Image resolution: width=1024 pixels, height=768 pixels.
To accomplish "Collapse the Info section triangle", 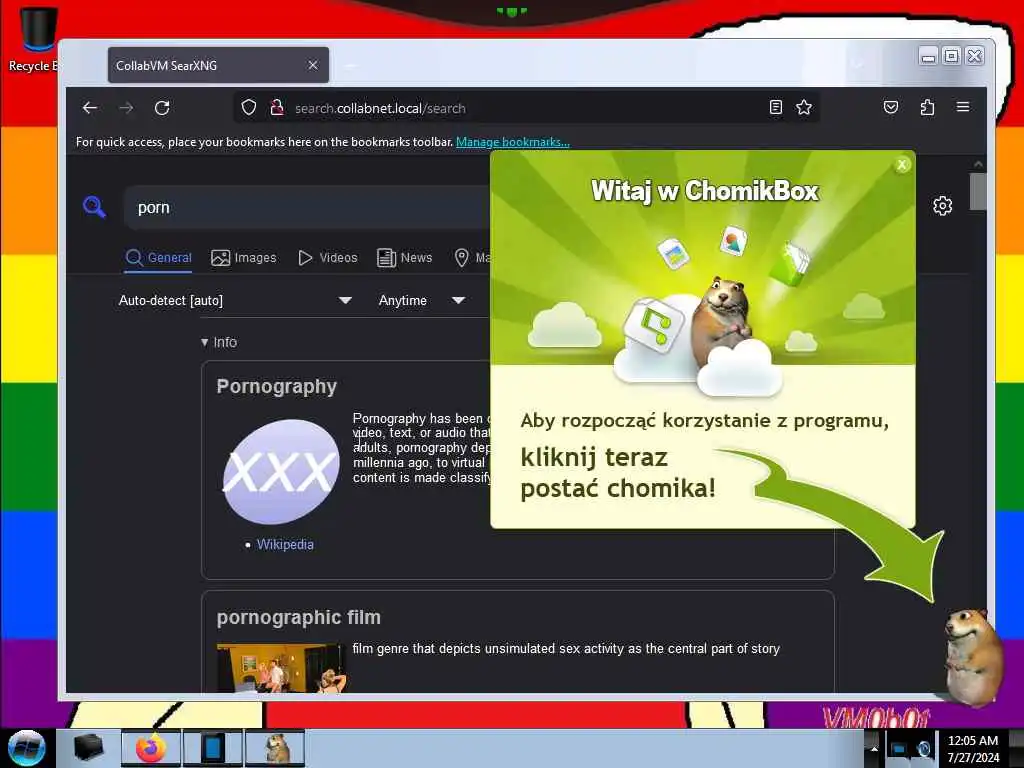I will pos(204,342).
